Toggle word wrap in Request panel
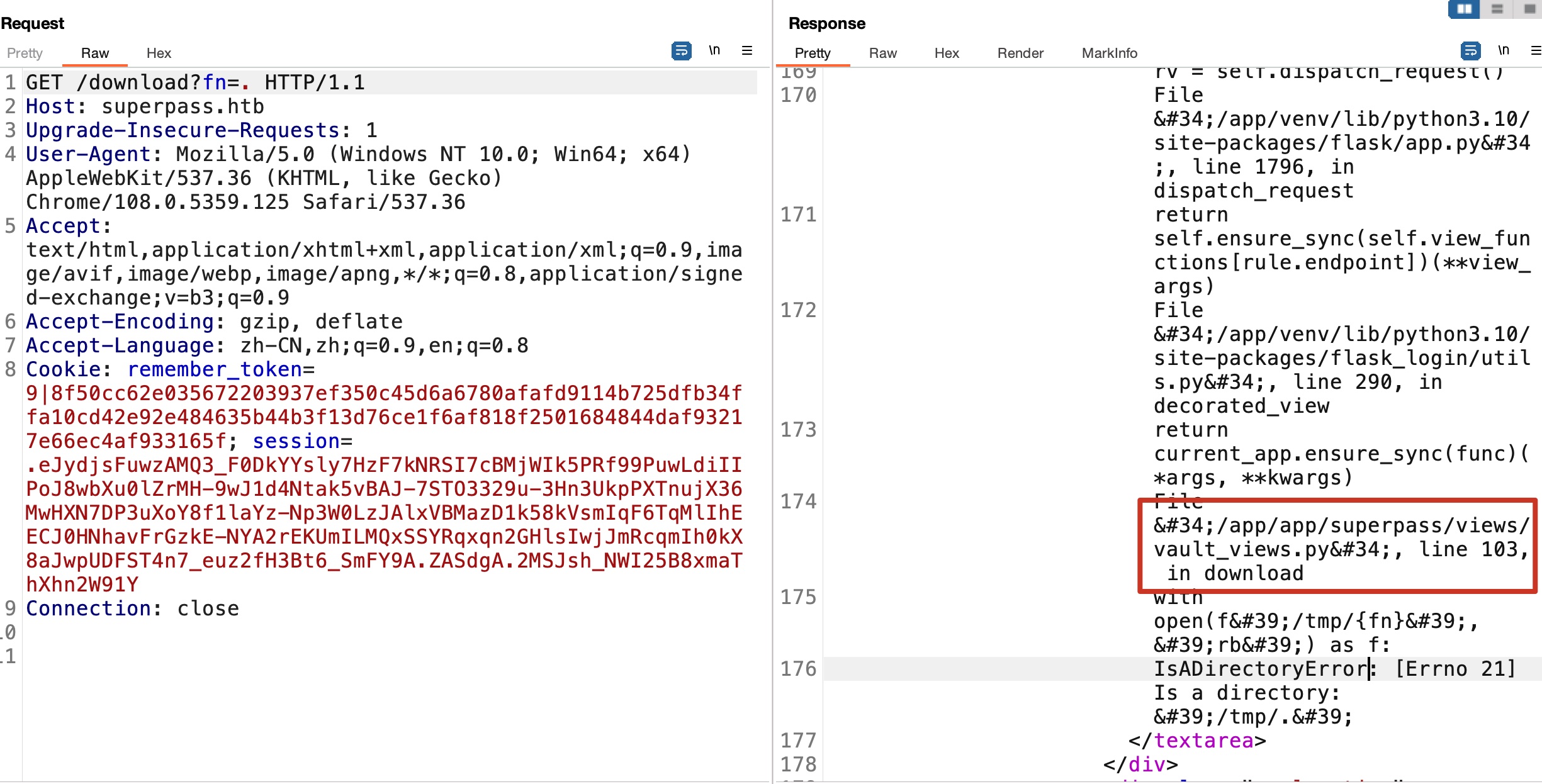 pos(681,50)
